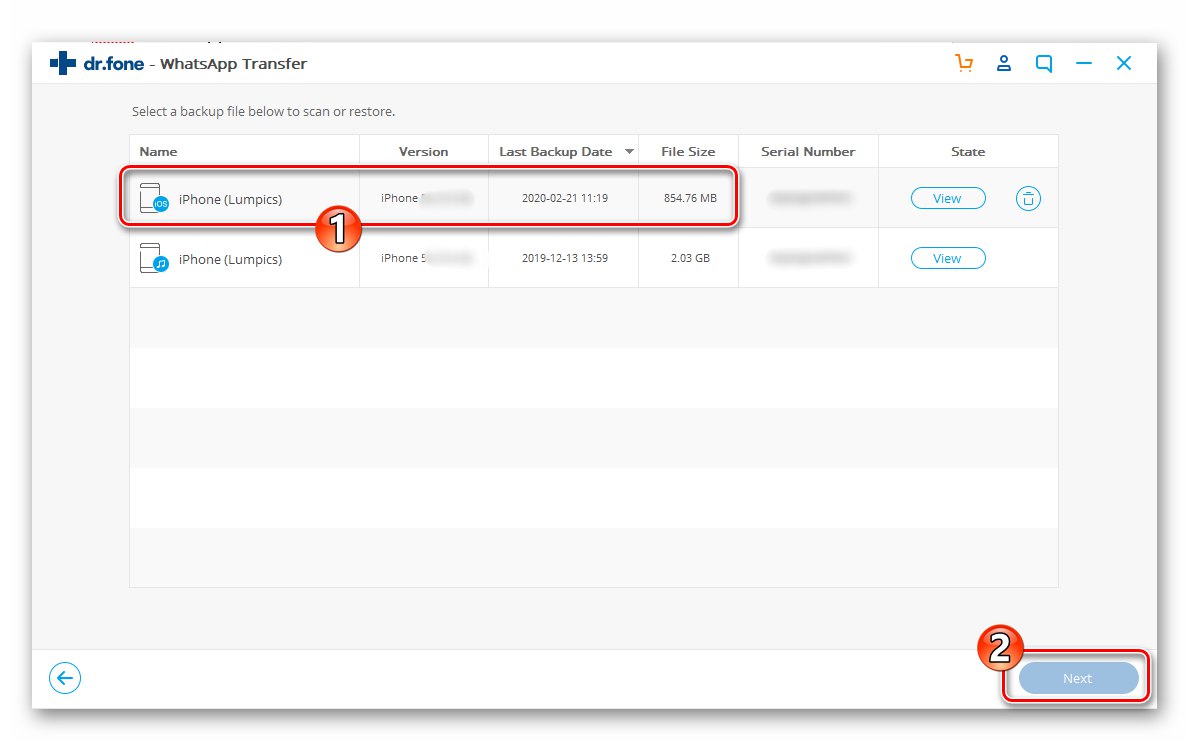1189x741 pixels.
Task: Click iTunes device icon of 2.03 GB backup
Action: pyautogui.click(x=153, y=258)
